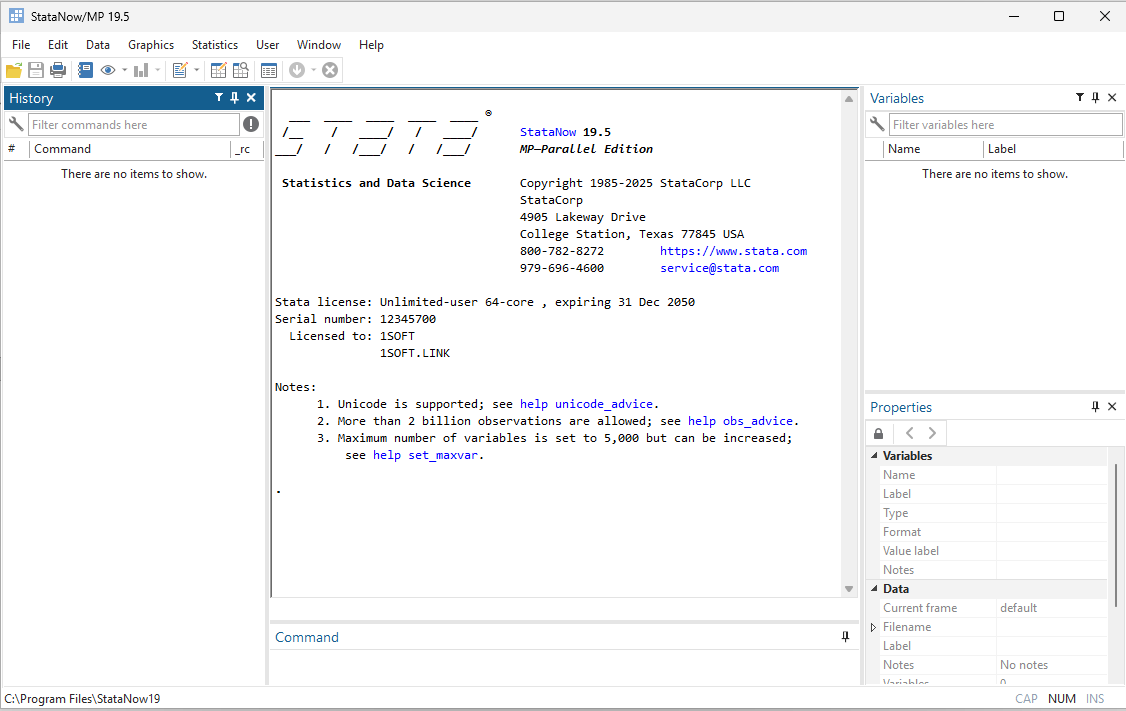Open the Show more results dropdown arrow

(x=313, y=70)
